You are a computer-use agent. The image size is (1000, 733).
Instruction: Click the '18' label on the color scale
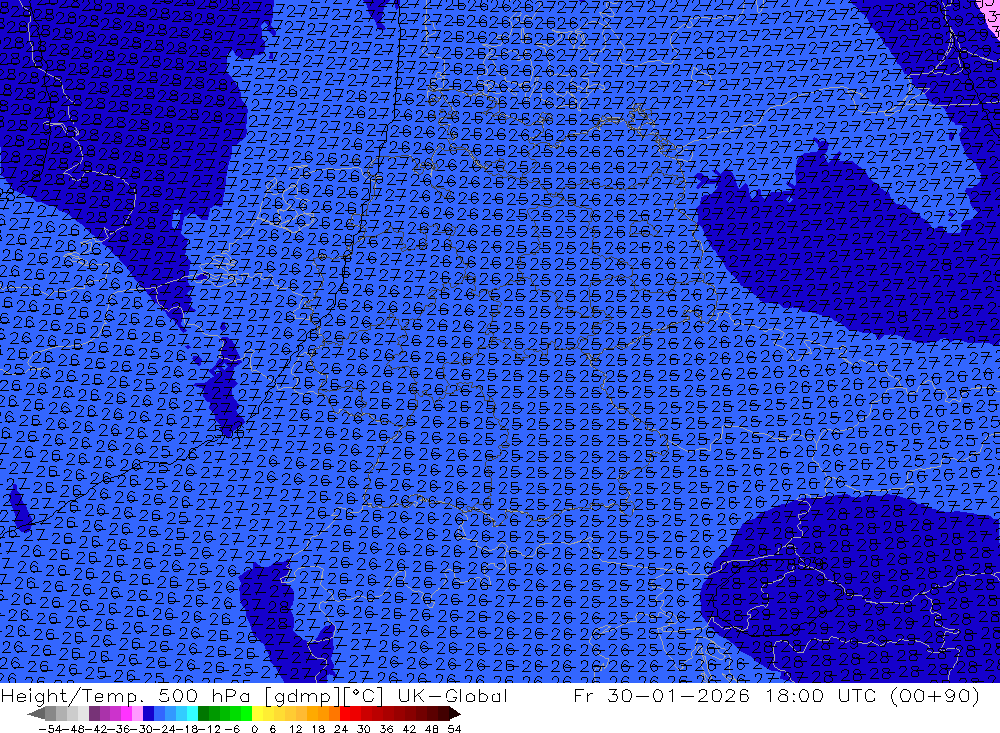coord(318,729)
